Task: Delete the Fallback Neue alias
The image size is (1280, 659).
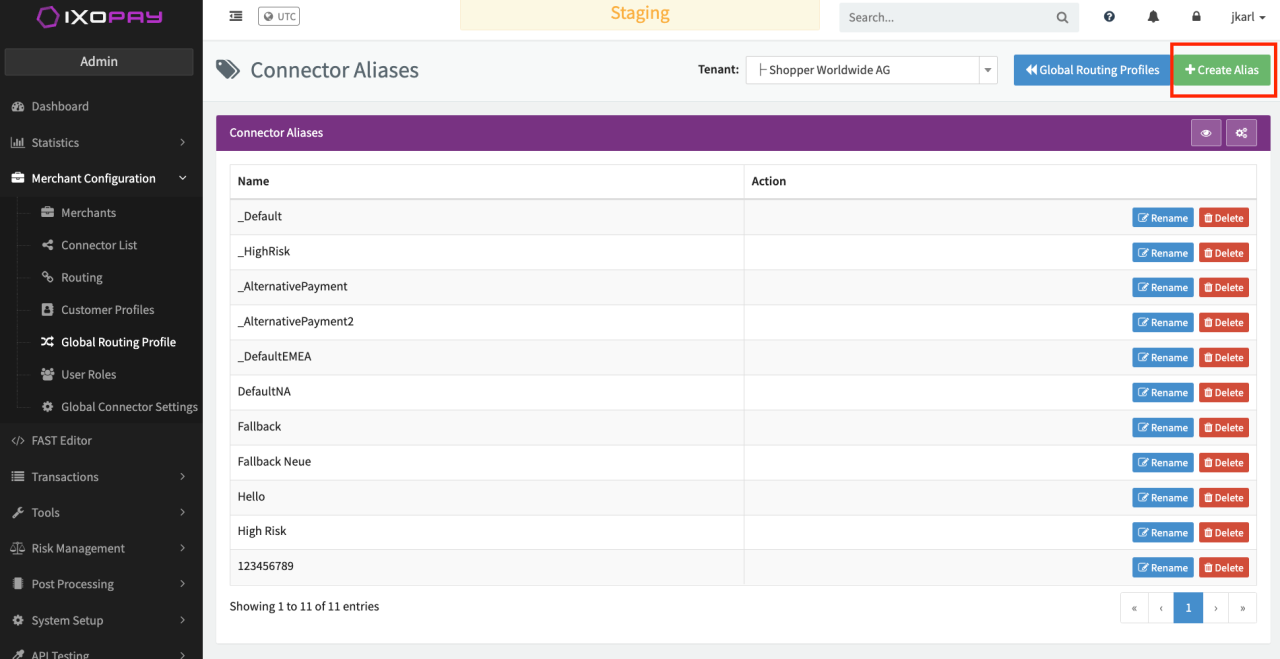Action: tap(1224, 463)
